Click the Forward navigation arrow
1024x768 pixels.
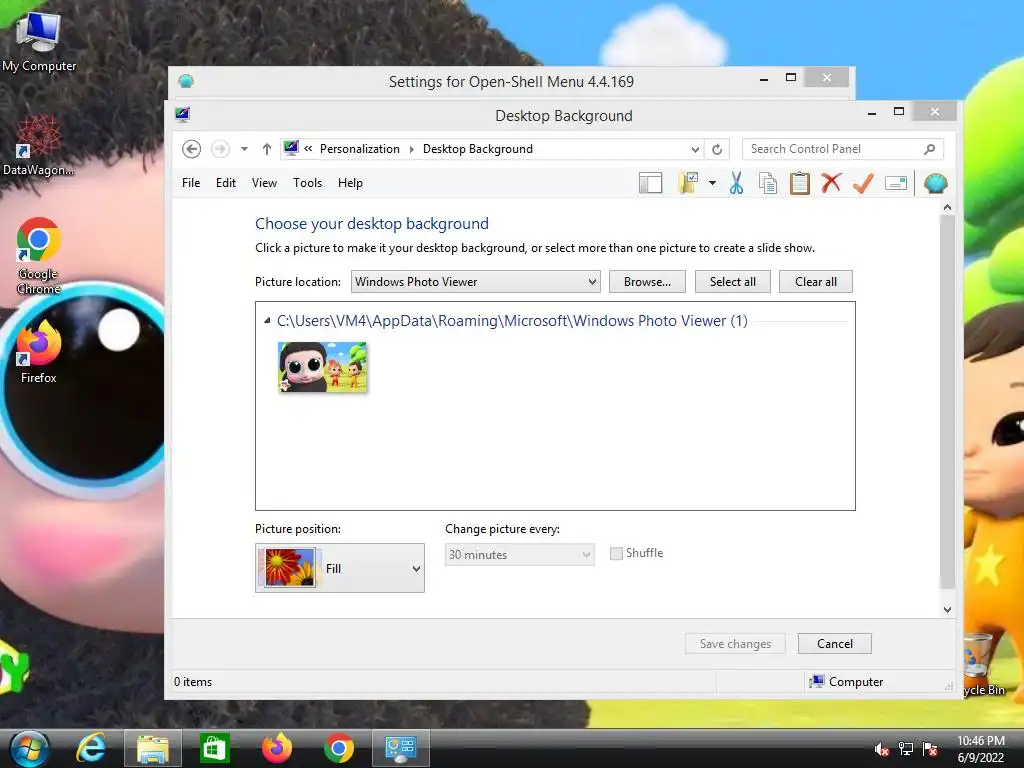221,149
